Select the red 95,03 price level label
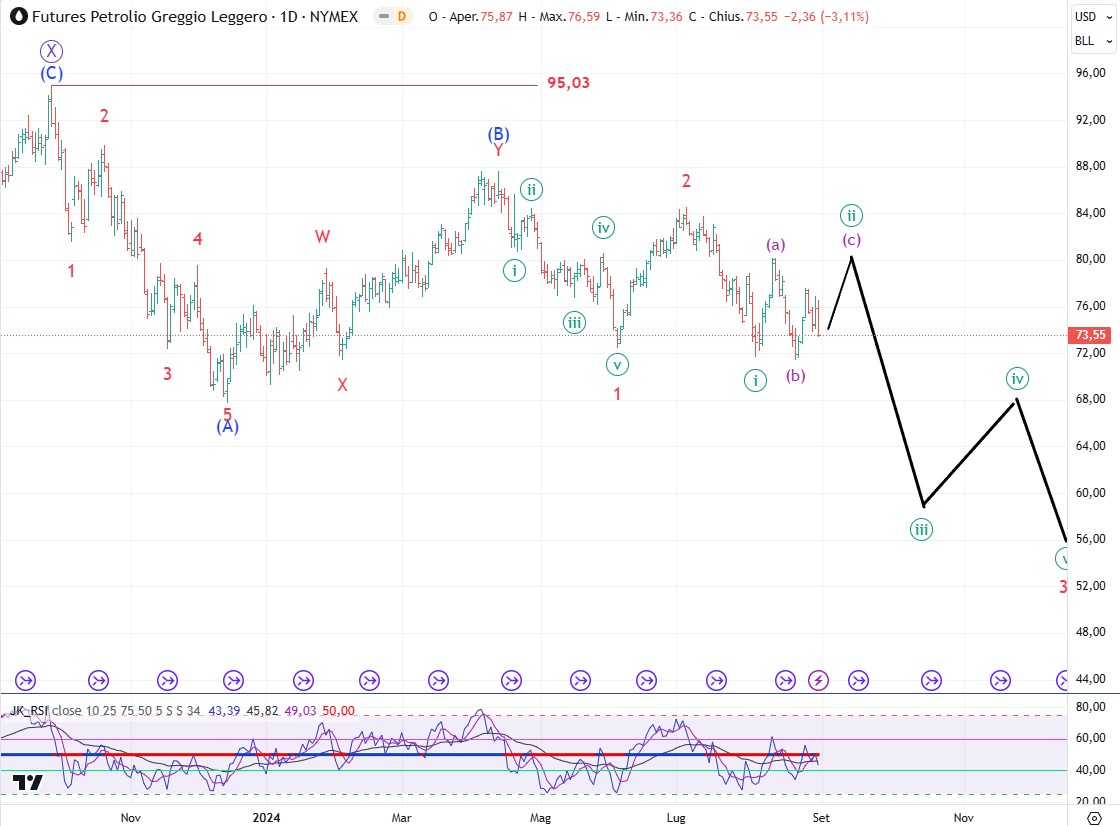 [x=569, y=83]
